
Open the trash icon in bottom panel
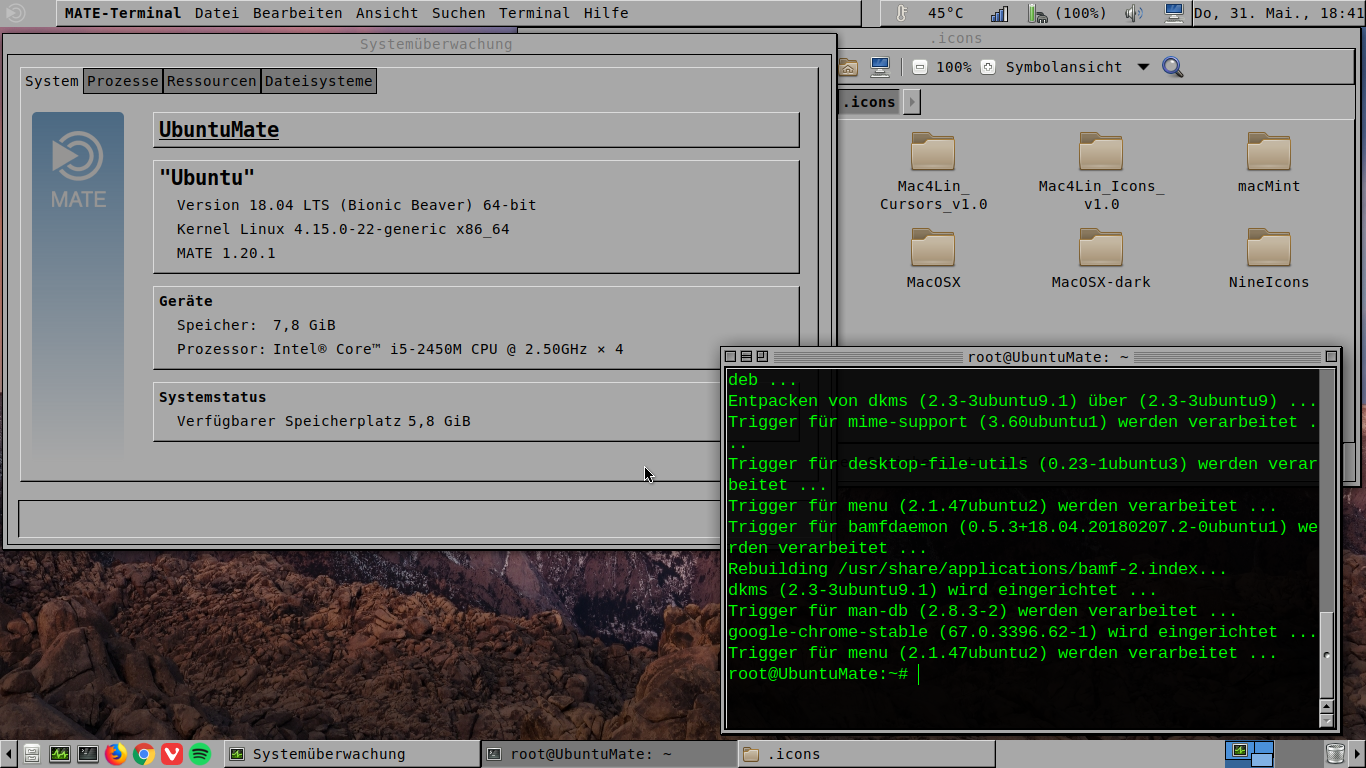tap(1335, 754)
